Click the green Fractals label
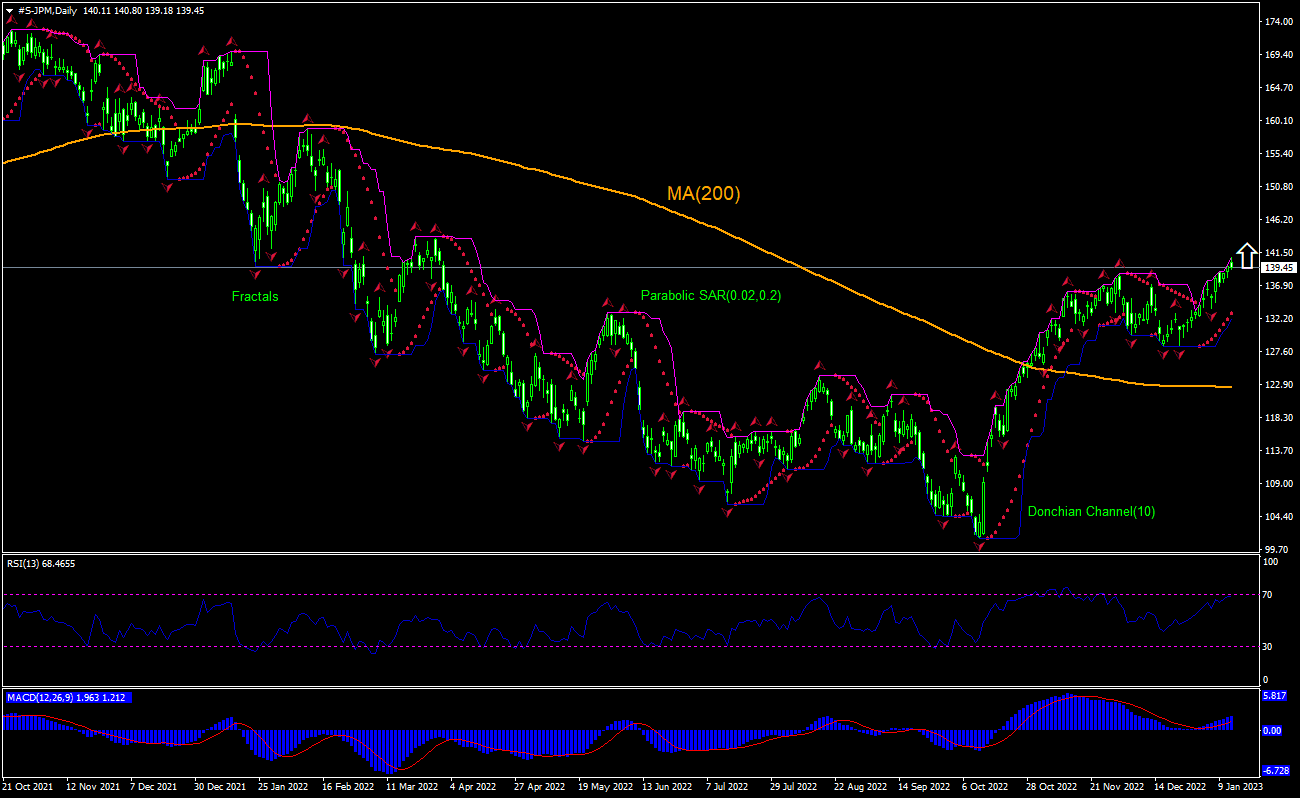This screenshot has height=798, width=1300. coord(255,296)
